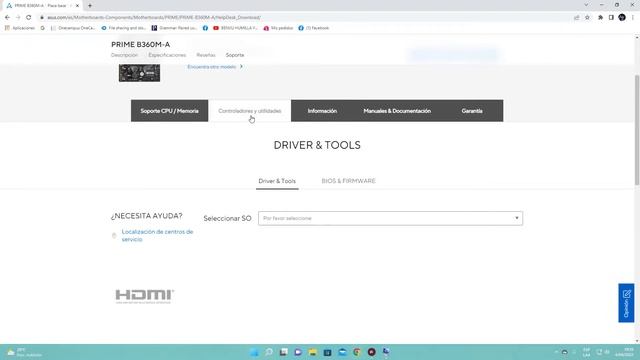Open the Windows Start menu

pyautogui.click(x=254, y=352)
